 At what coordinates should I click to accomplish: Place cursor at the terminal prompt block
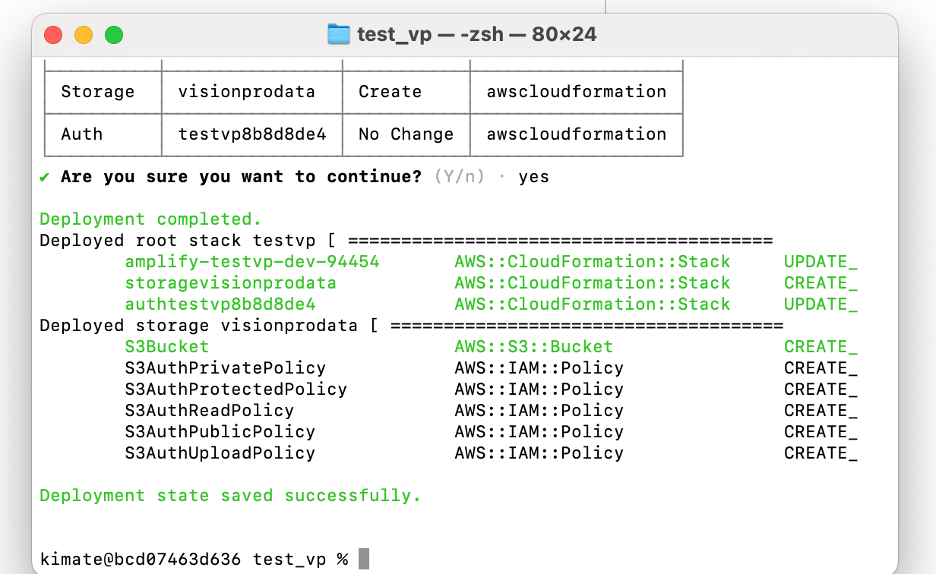click(364, 559)
